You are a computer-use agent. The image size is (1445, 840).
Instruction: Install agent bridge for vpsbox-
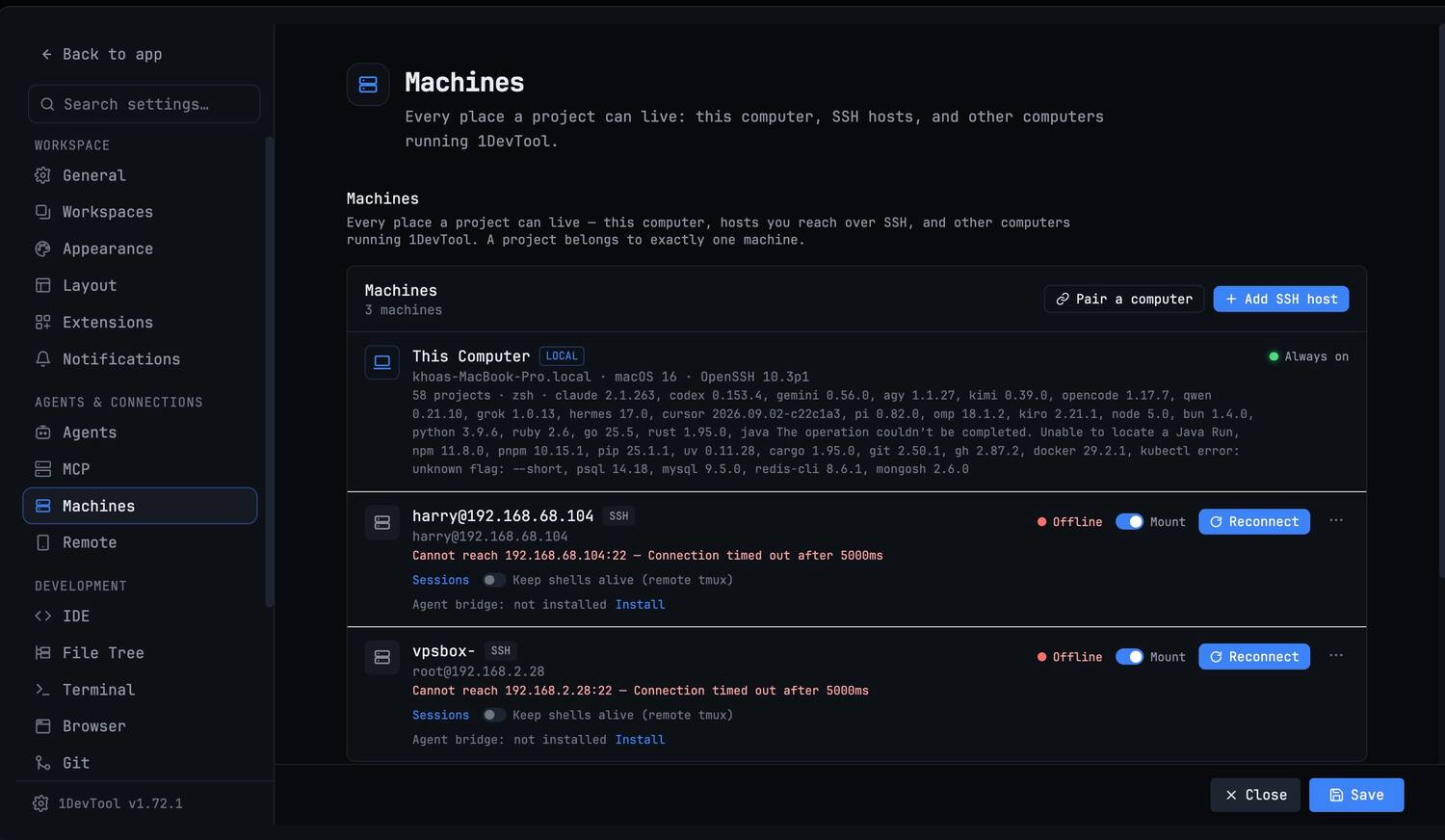click(x=640, y=740)
